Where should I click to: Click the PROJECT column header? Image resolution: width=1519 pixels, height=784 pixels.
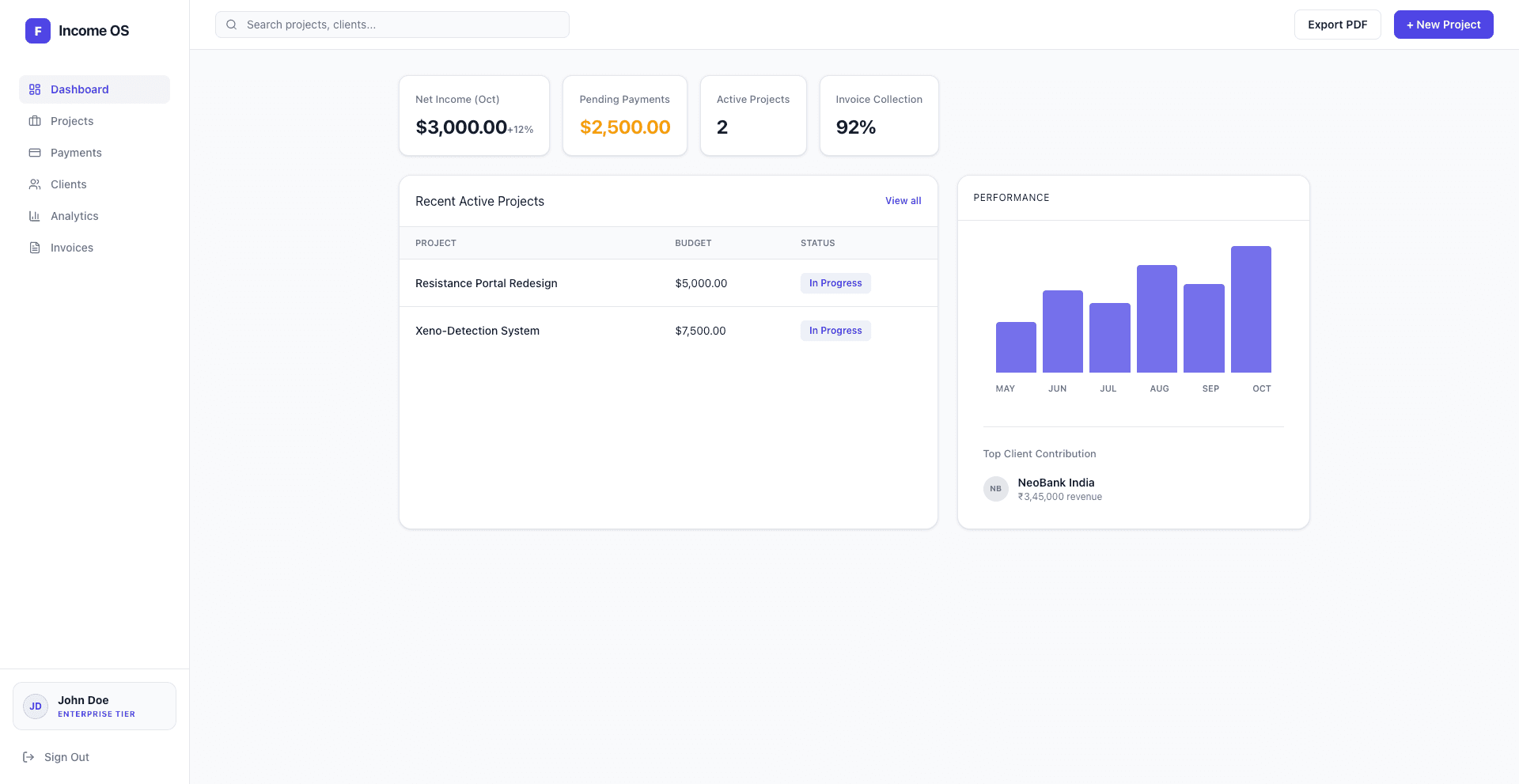[x=436, y=243]
